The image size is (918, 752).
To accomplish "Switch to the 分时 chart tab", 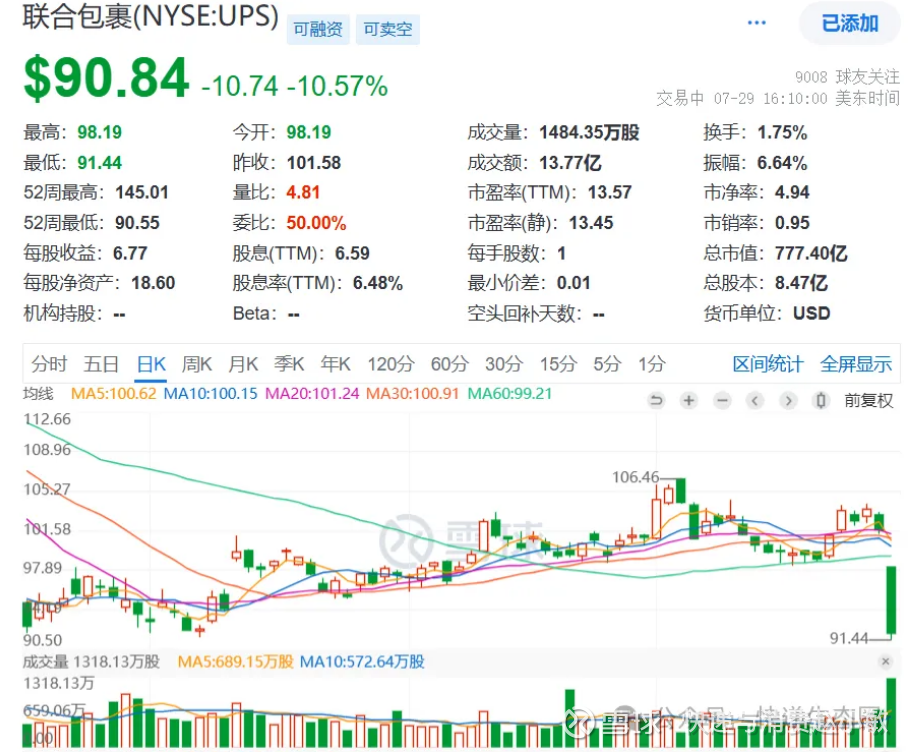I will [x=49, y=364].
